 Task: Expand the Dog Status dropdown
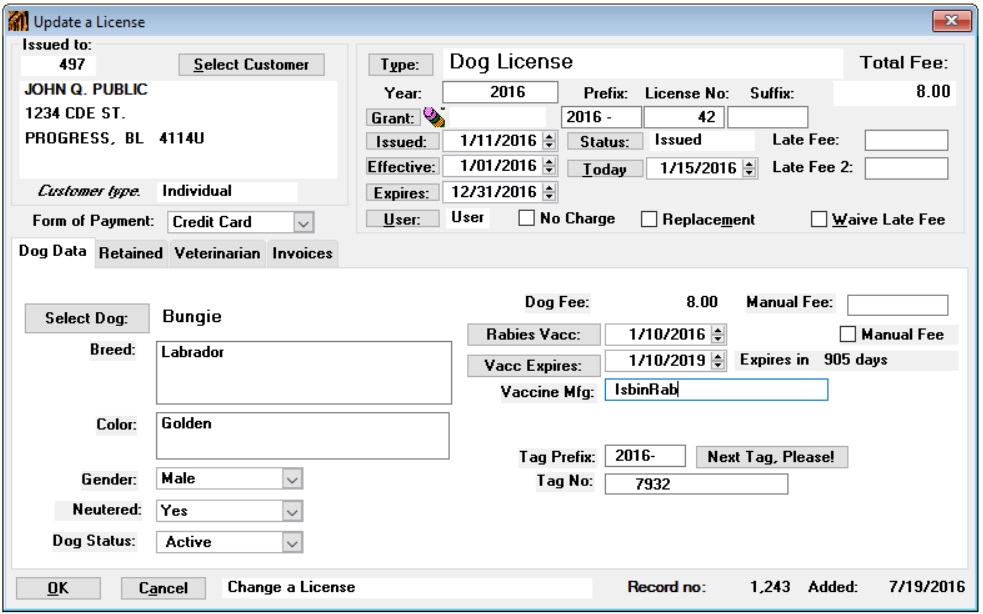pos(291,543)
